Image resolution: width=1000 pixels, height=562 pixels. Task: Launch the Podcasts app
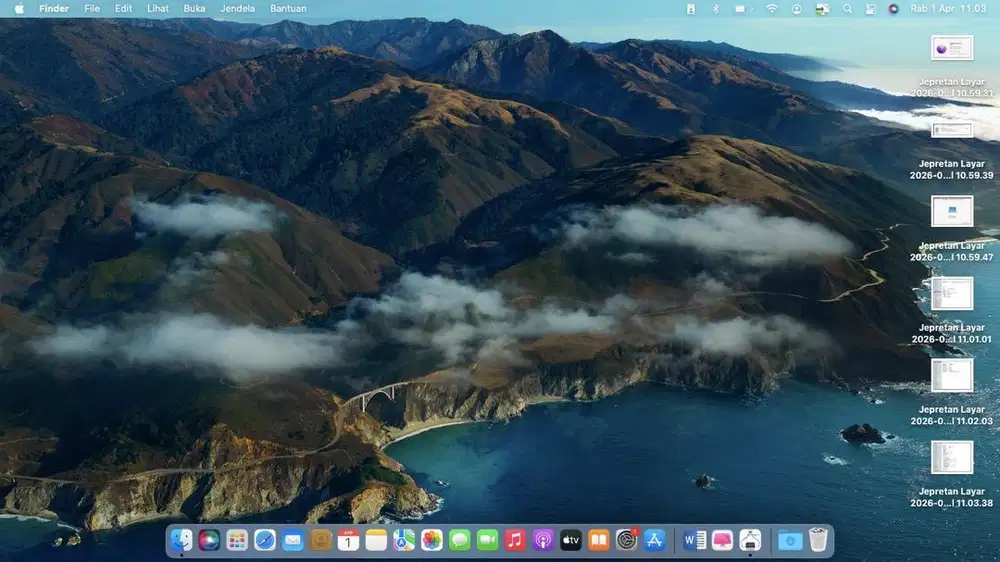[543, 540]
